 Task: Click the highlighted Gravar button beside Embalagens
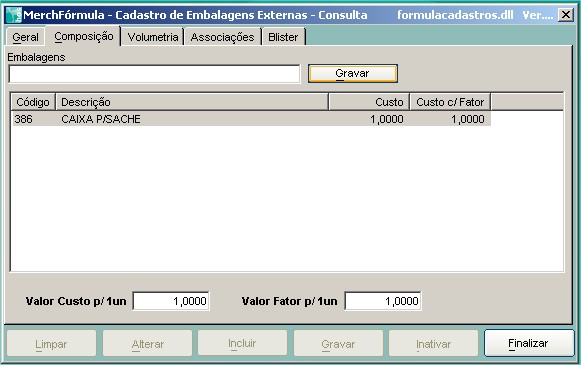tap(352, 73)
